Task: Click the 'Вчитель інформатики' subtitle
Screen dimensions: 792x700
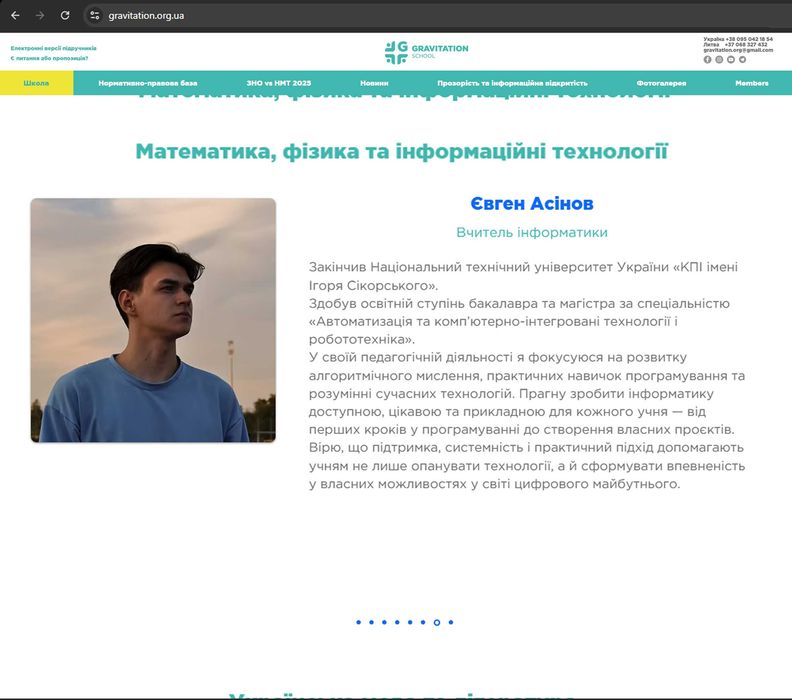Action: coord(532,232)
